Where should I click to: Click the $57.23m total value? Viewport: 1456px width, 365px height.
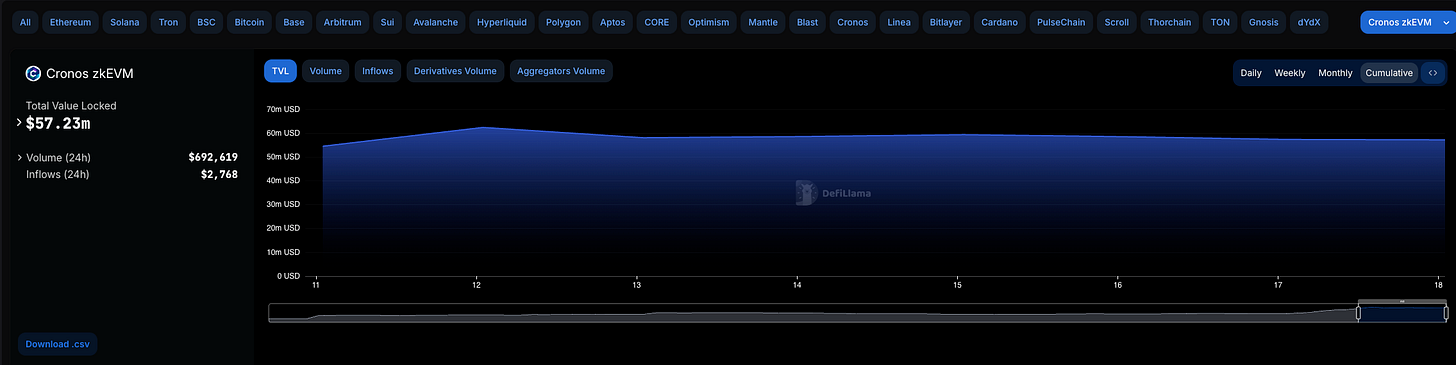(x=58, y=123)
